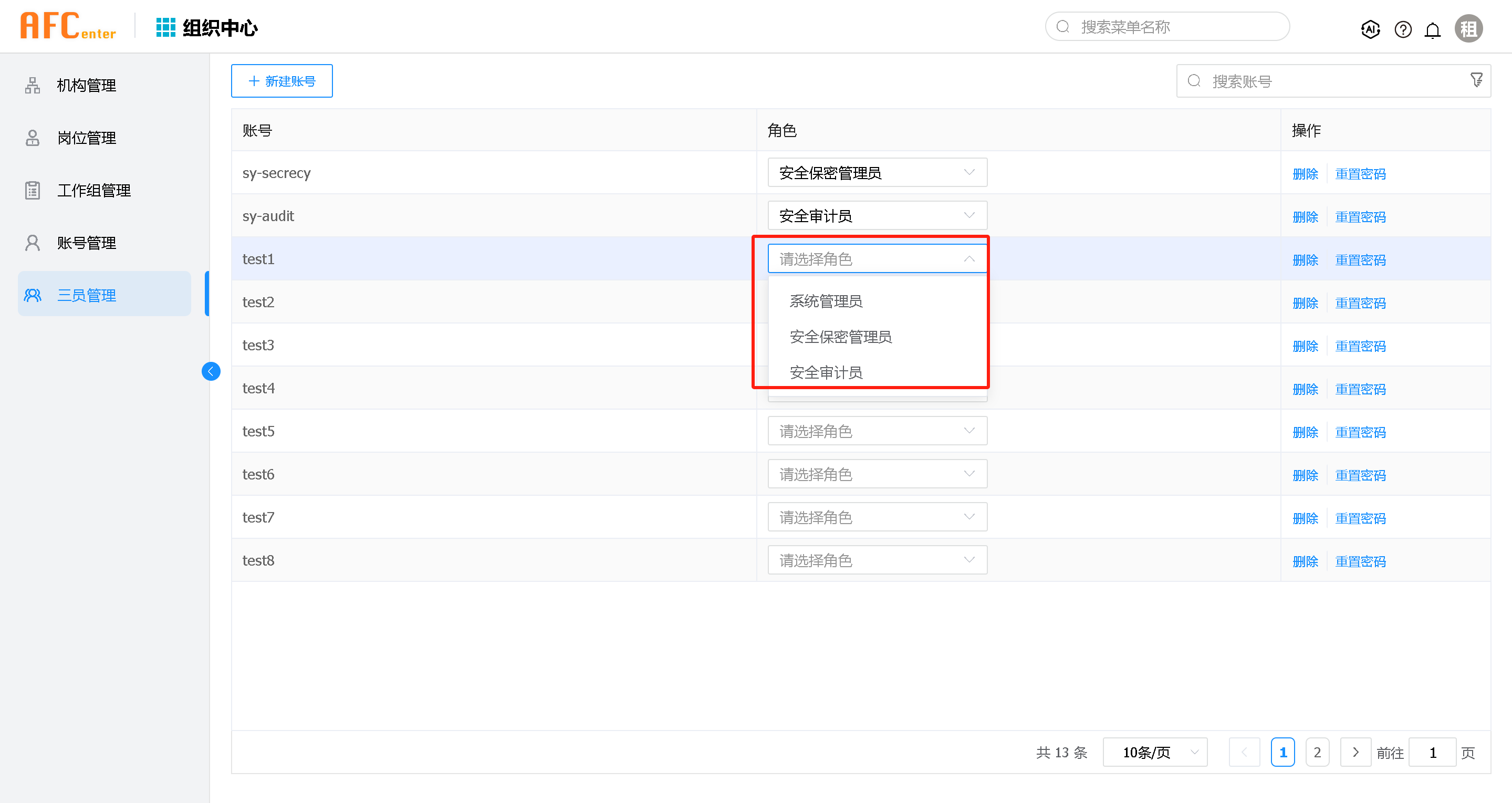Click the filter funnel icon in account search
This screenshot has width=1512, height=803.
[1476, 80]
